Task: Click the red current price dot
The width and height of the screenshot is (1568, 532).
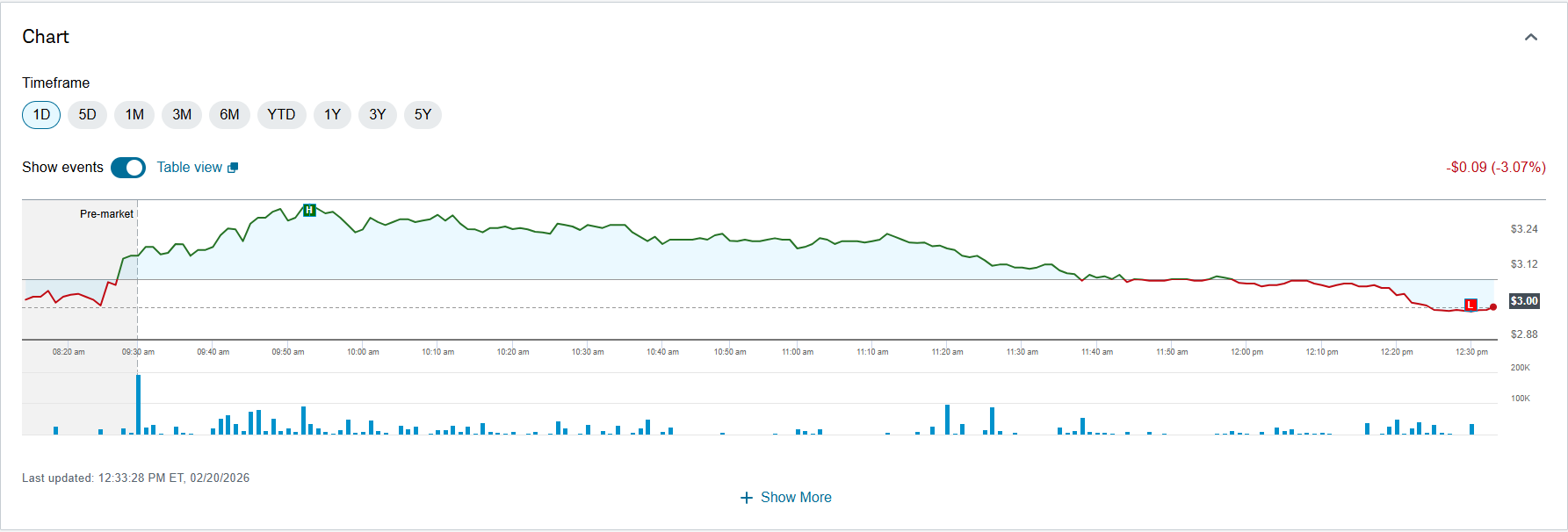Action: pyautogui.click(x=1493, y=307)
